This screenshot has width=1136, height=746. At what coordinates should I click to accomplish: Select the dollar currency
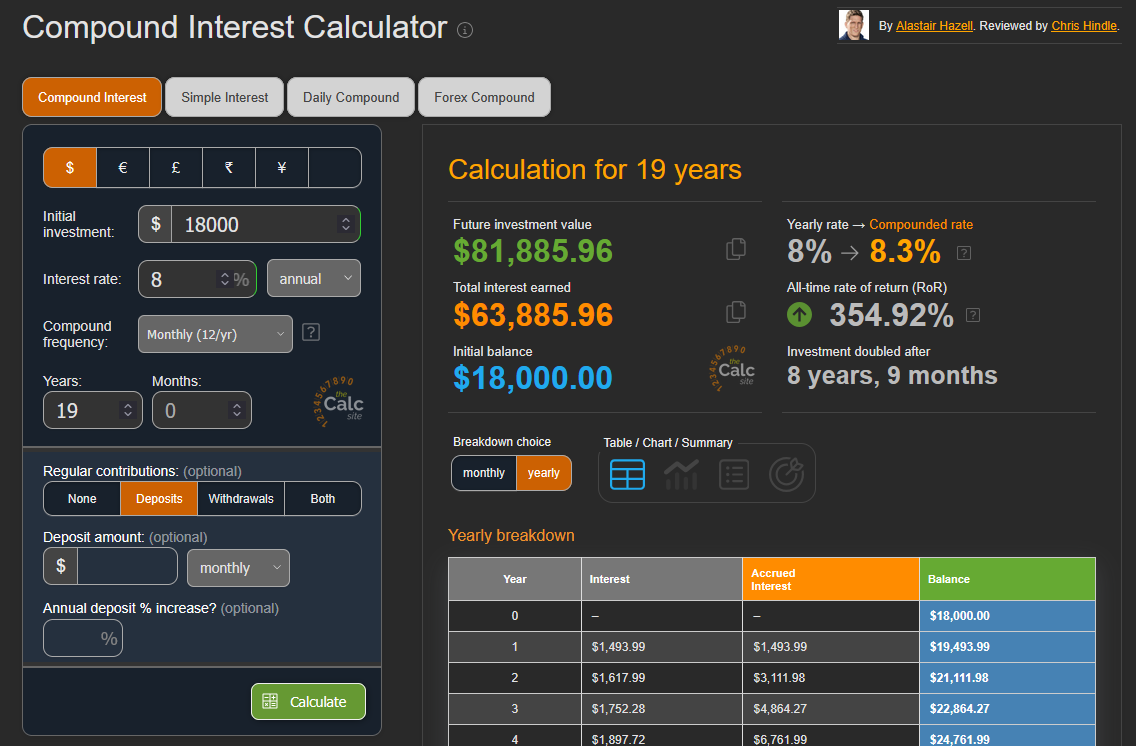coord(70,167)
